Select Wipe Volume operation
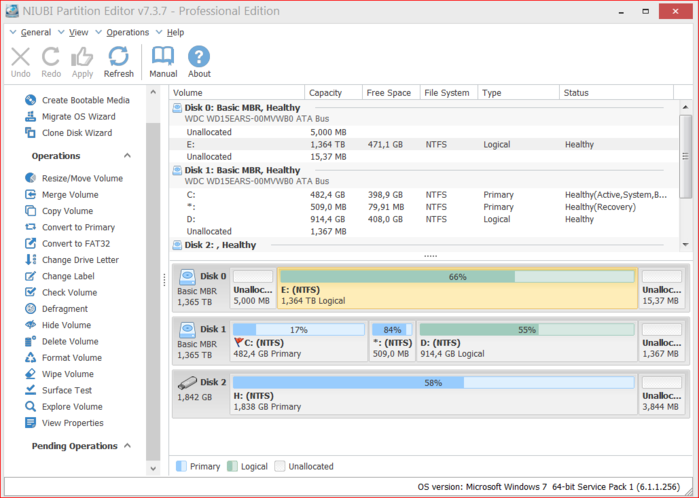699x498 pixels. (59, 374)
